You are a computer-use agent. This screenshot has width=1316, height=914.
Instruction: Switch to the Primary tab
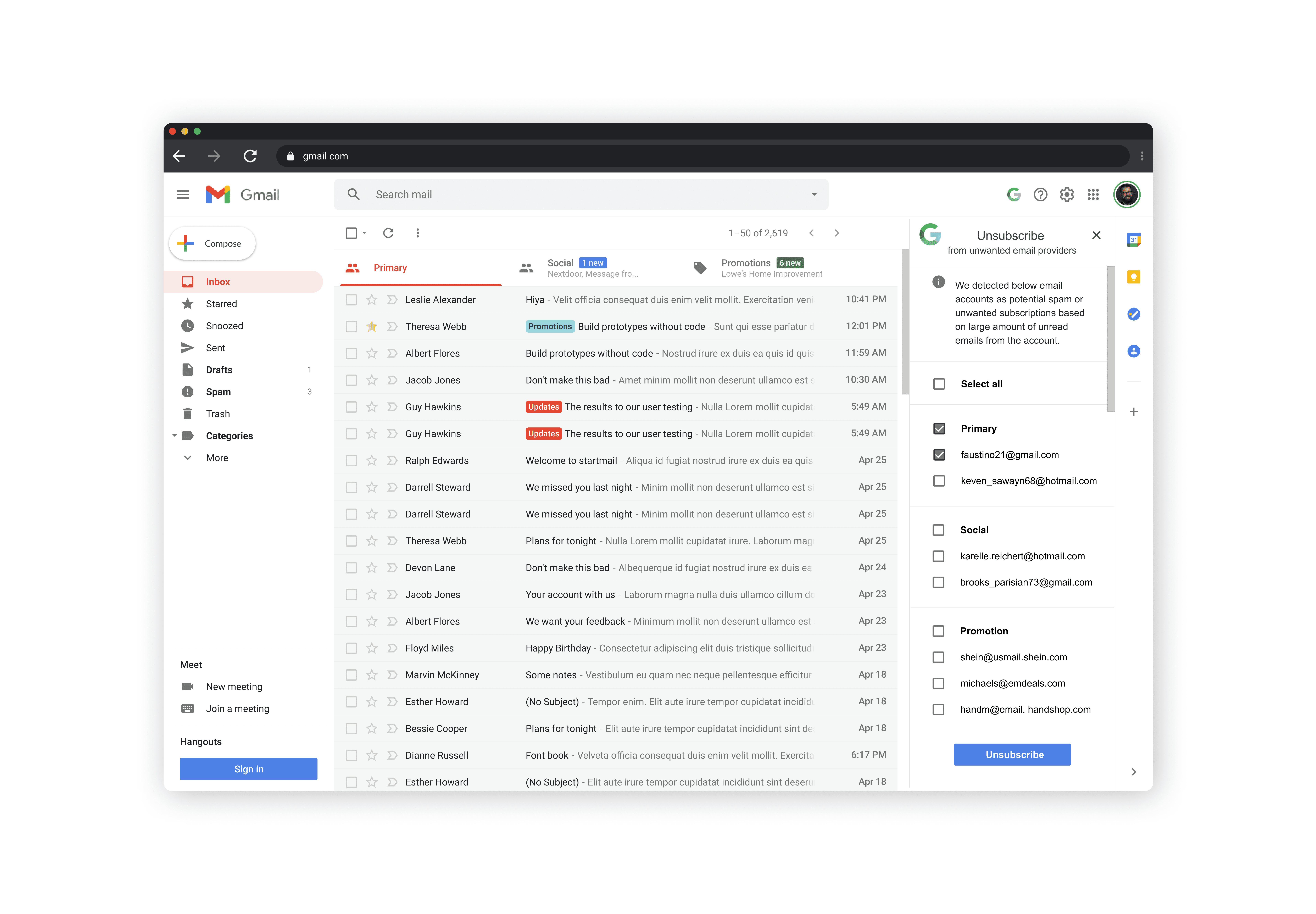[421, 268]
